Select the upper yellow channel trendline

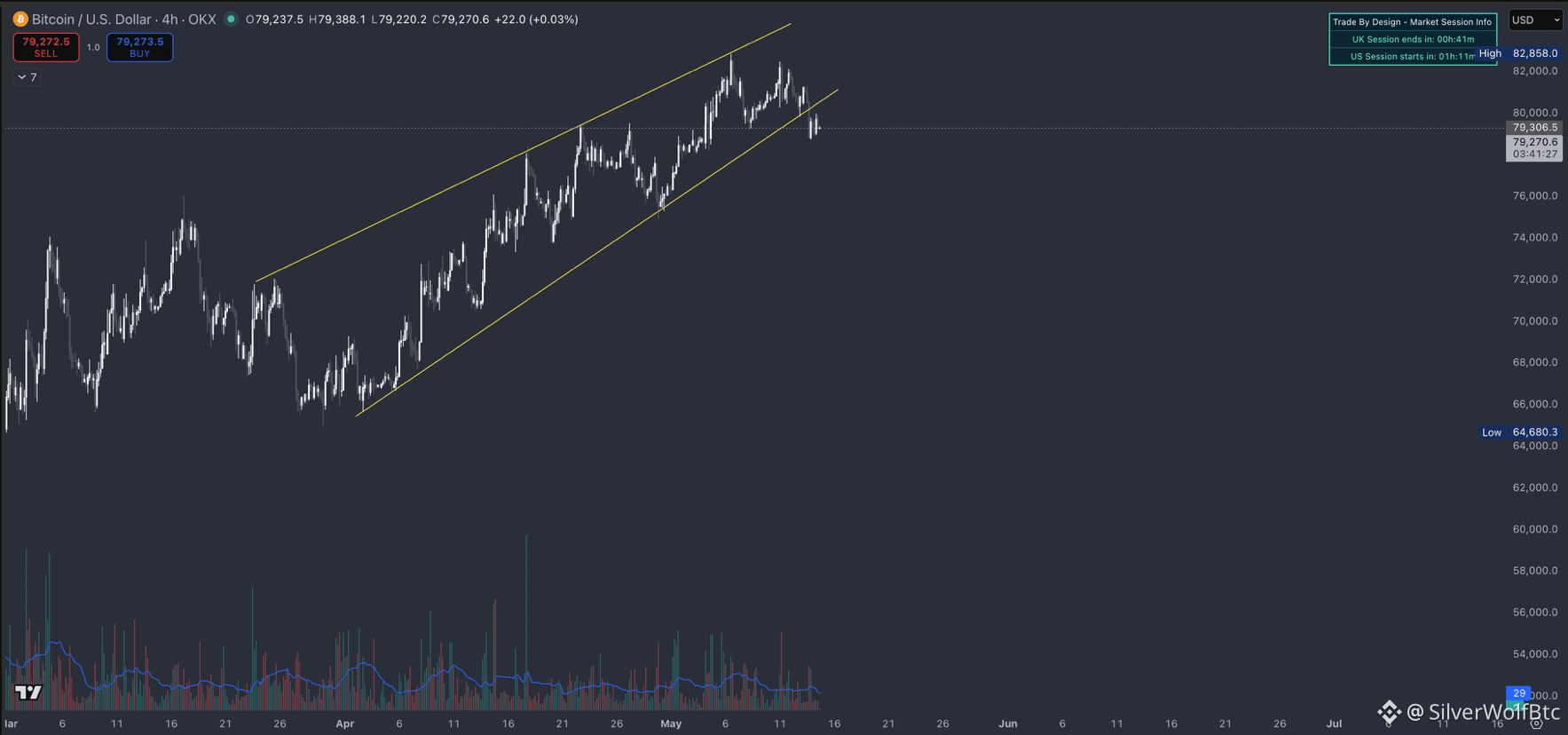tap(523, 153)
